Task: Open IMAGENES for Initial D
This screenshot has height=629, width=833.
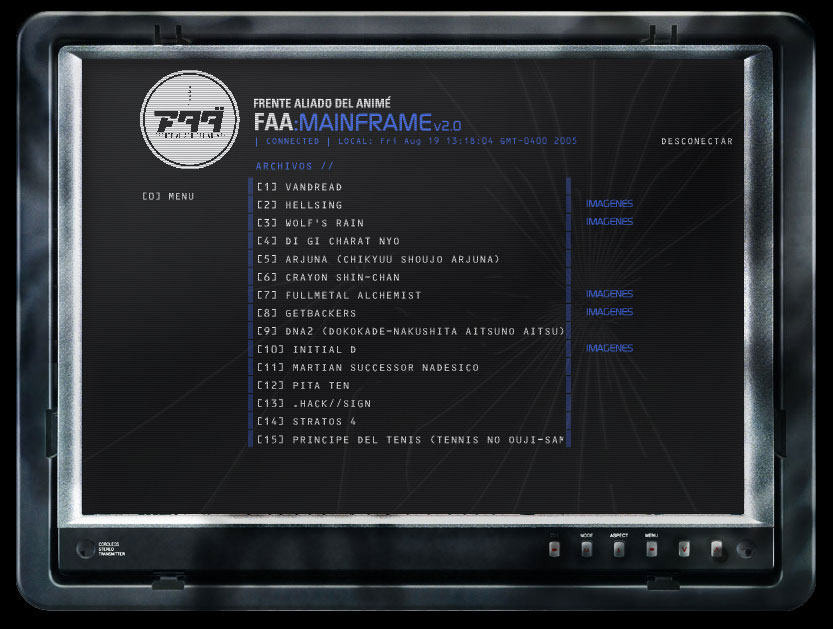Action: (609, 348)
